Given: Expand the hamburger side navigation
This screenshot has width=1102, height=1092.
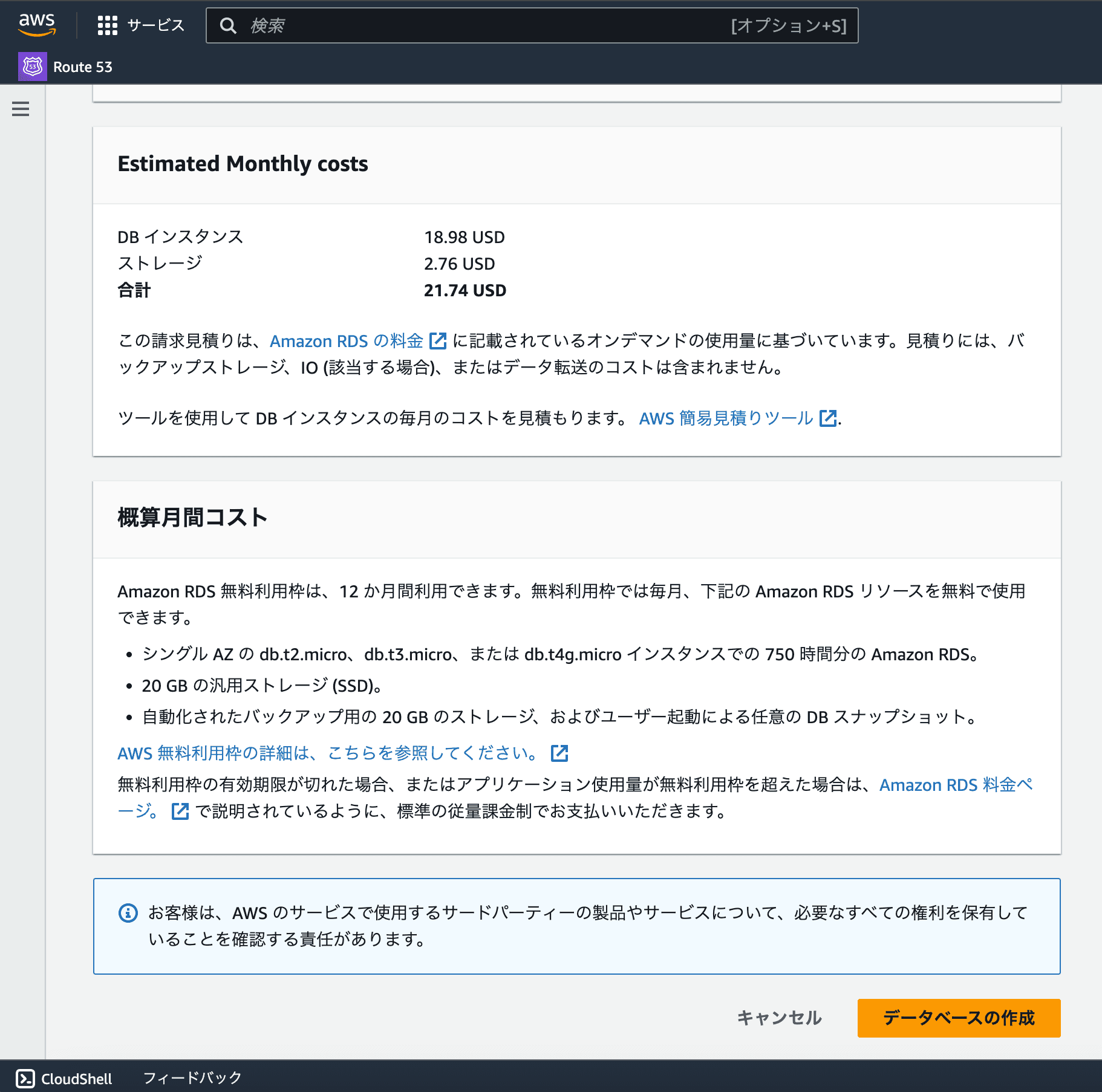Looking at the screenshot, I should coord(21,109).
